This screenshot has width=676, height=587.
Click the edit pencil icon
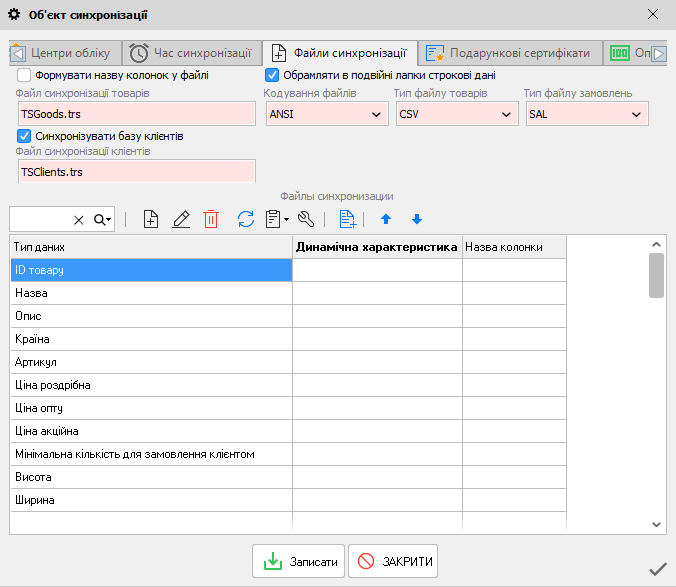click(181, 219)
